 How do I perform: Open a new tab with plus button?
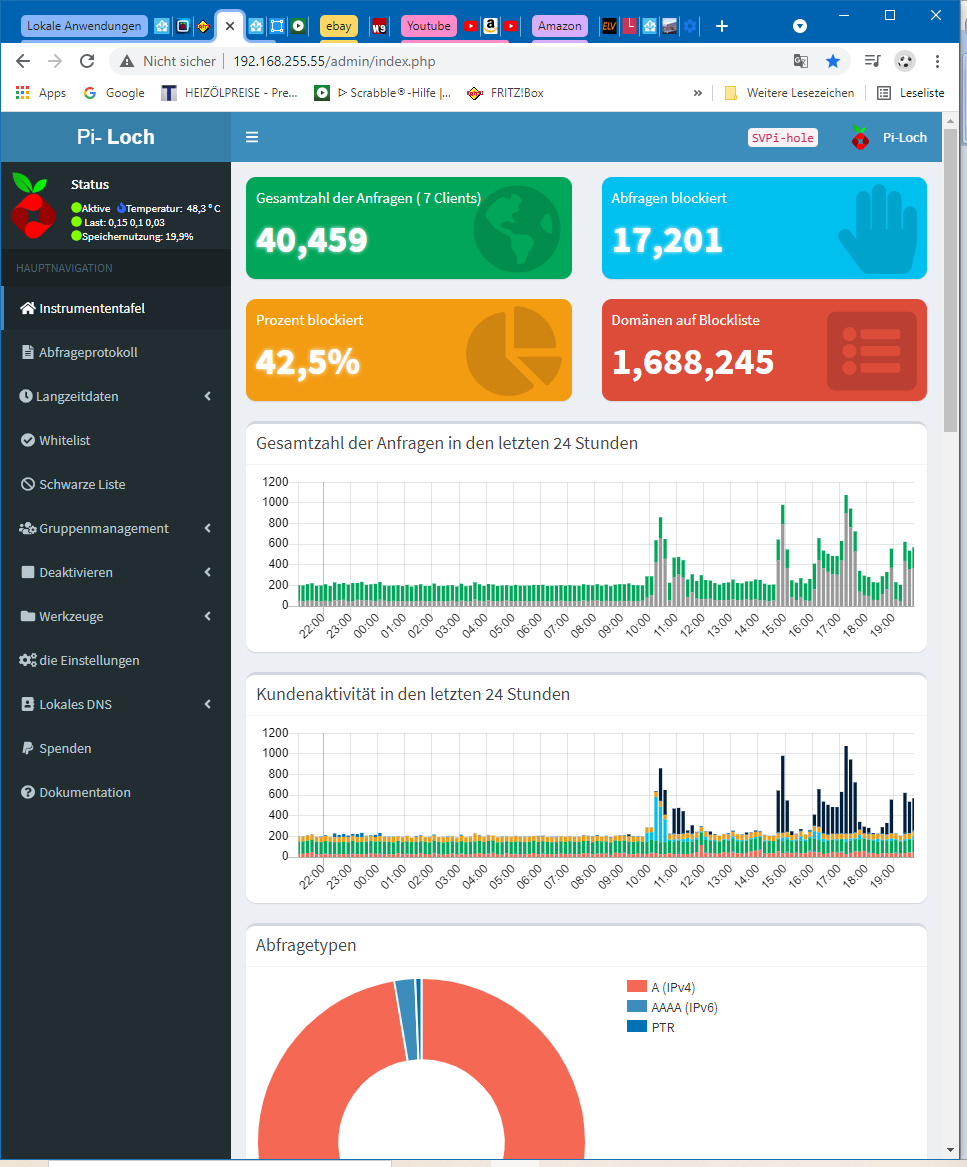click(x=721, y=26)
